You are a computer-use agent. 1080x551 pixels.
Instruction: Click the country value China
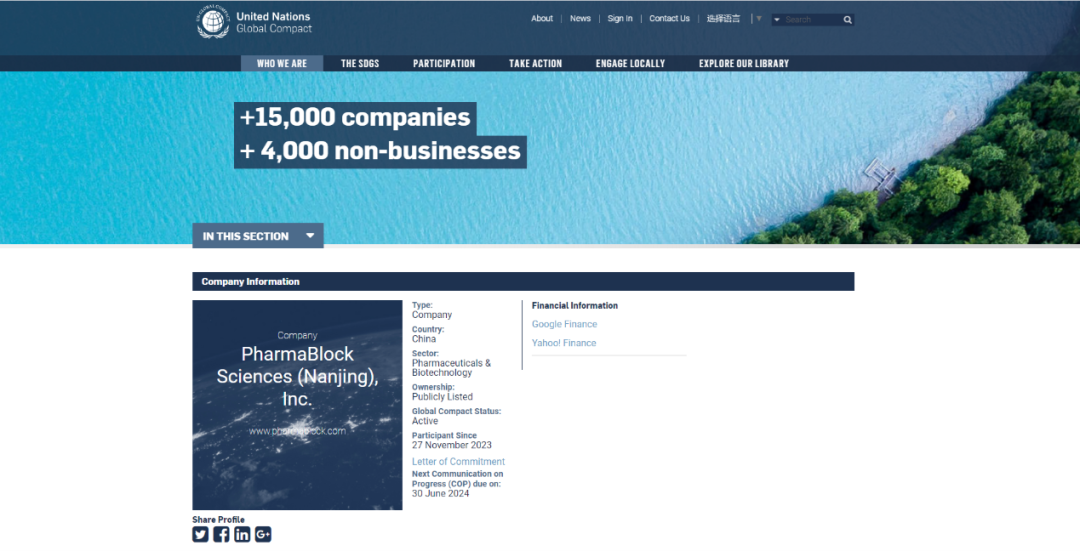[424, 339]
